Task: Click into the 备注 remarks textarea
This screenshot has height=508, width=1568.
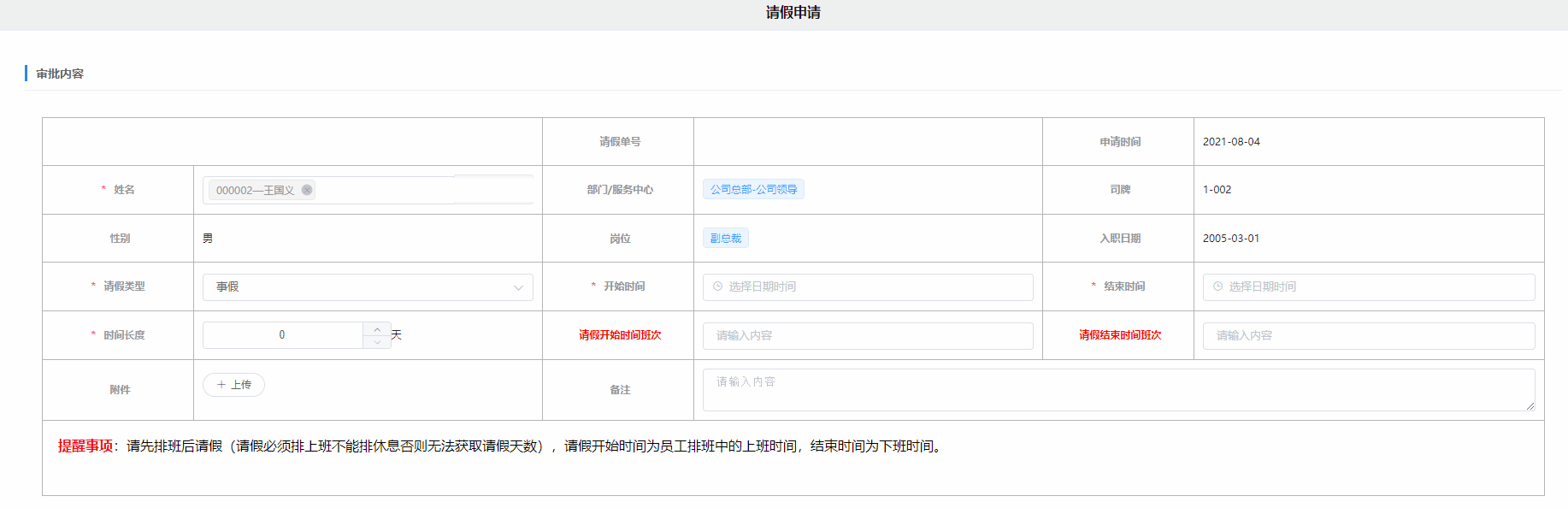Action: click(1111, 390)
